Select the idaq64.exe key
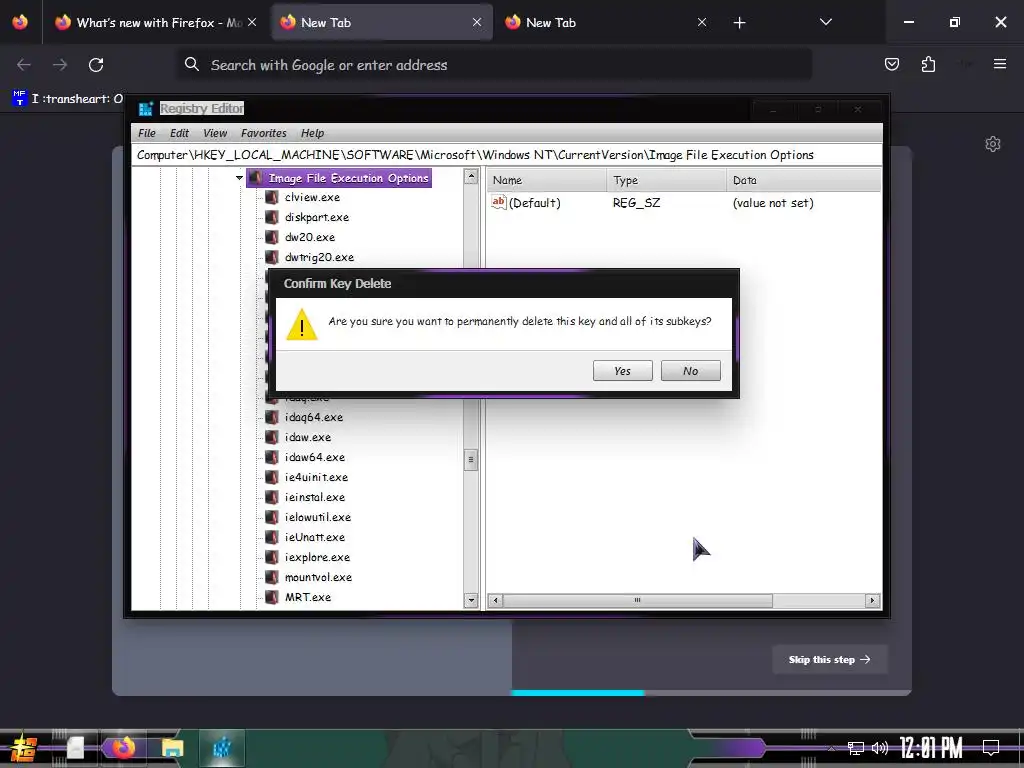This screenshot has width=1024, height=768. (x=313, y=417)
